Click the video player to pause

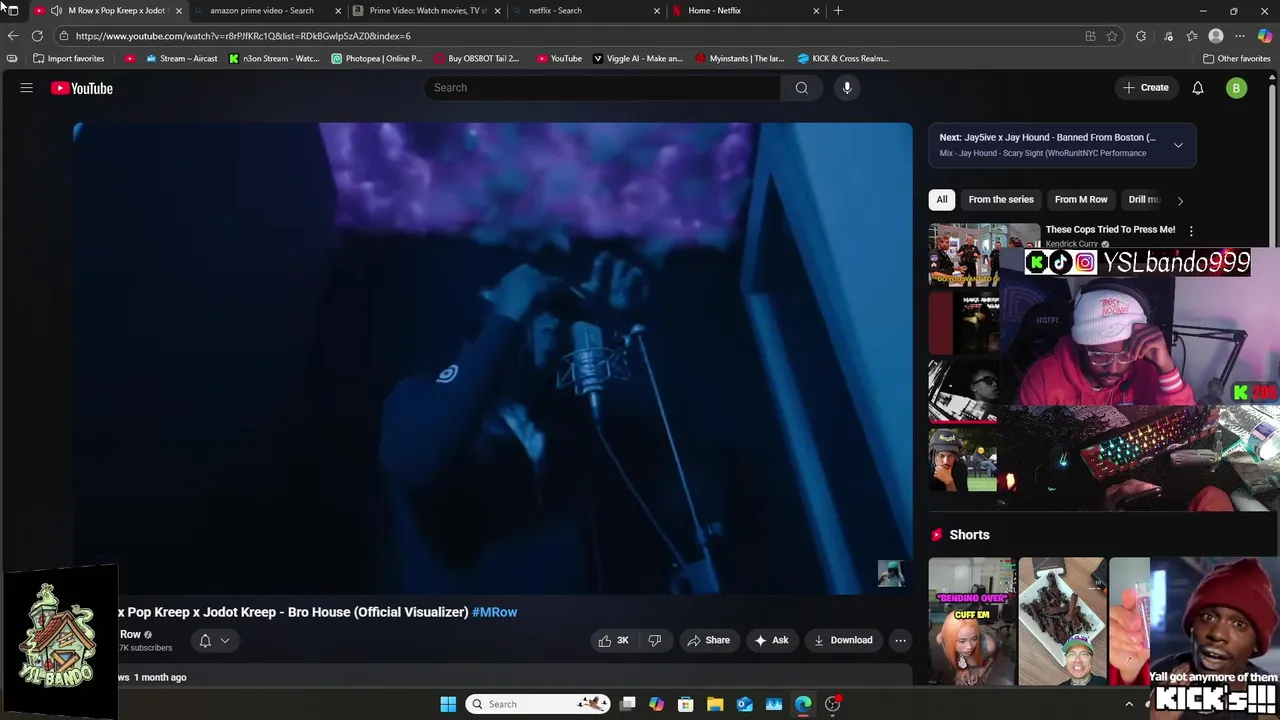click(x=492, y=358)
